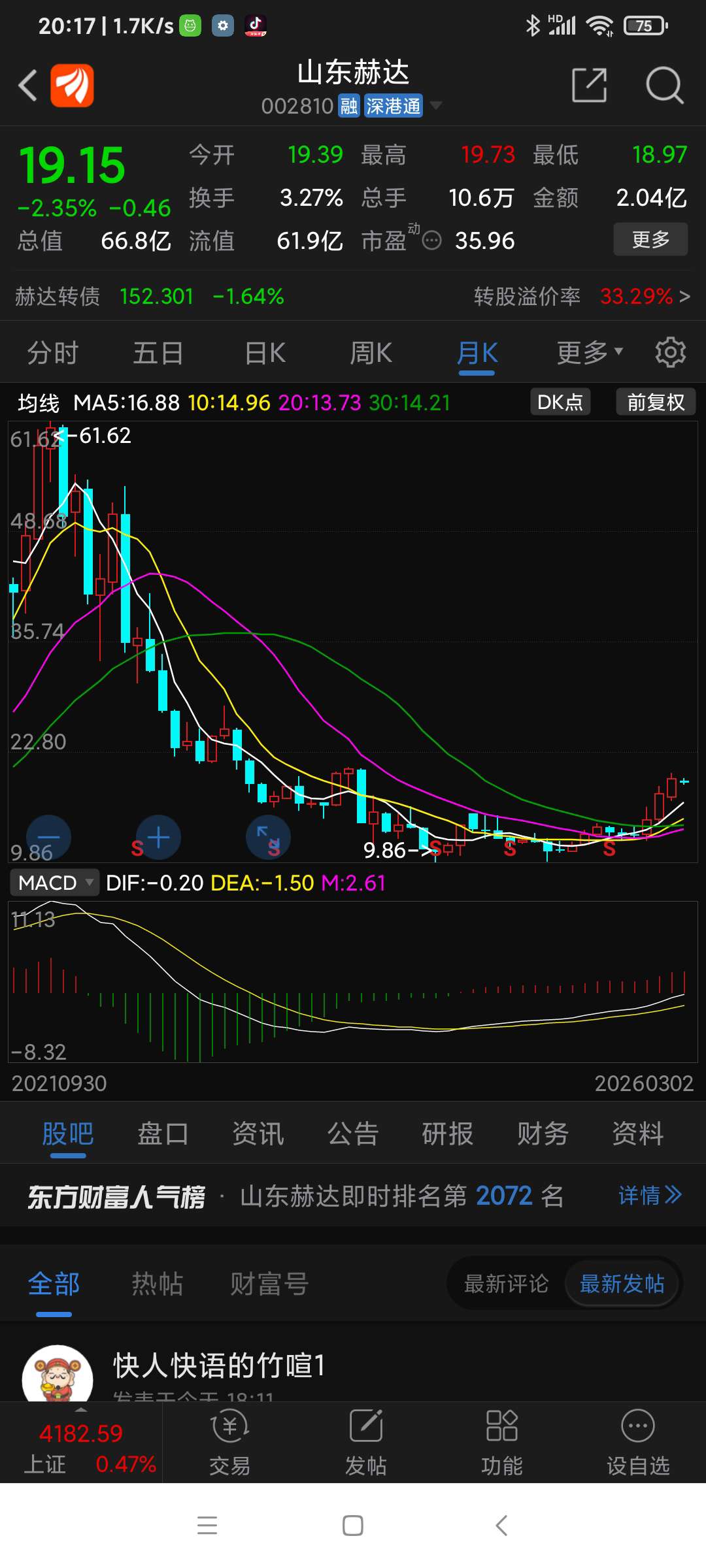Expand the 上证 index bar

[x=81, y=1443]
